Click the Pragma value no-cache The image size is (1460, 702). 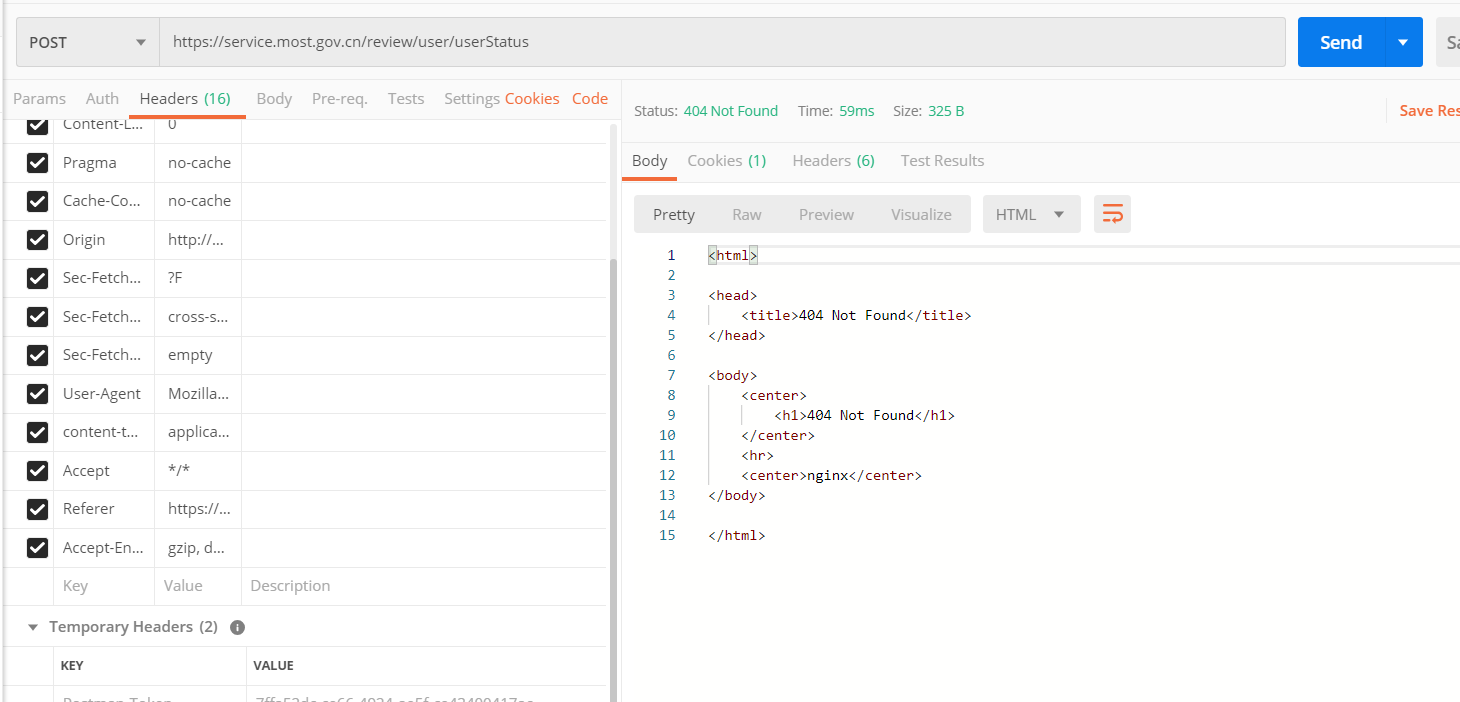tap(199, 163)
